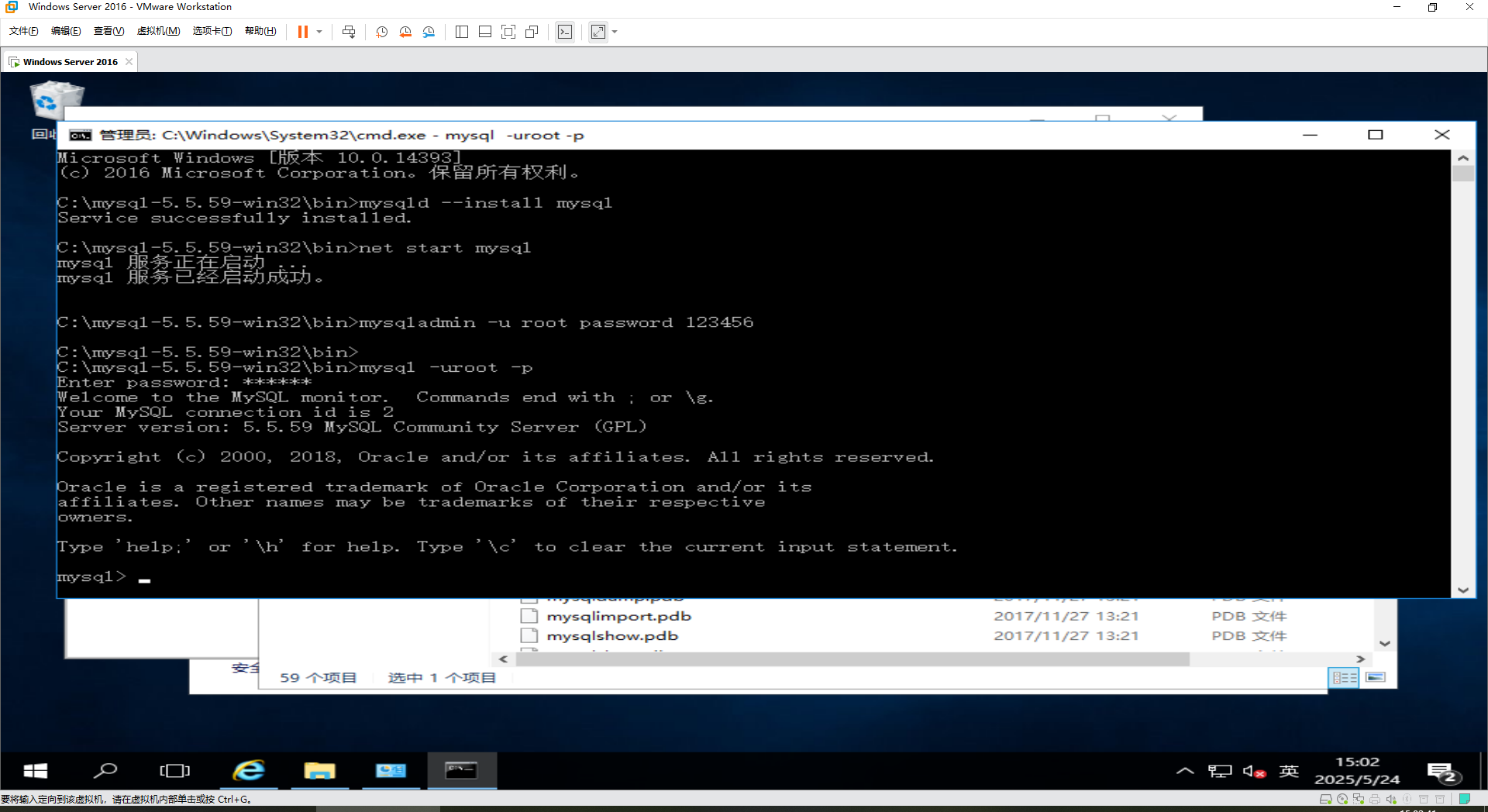
Task: Open the Action Center notifications
Action: point(1444,772)
